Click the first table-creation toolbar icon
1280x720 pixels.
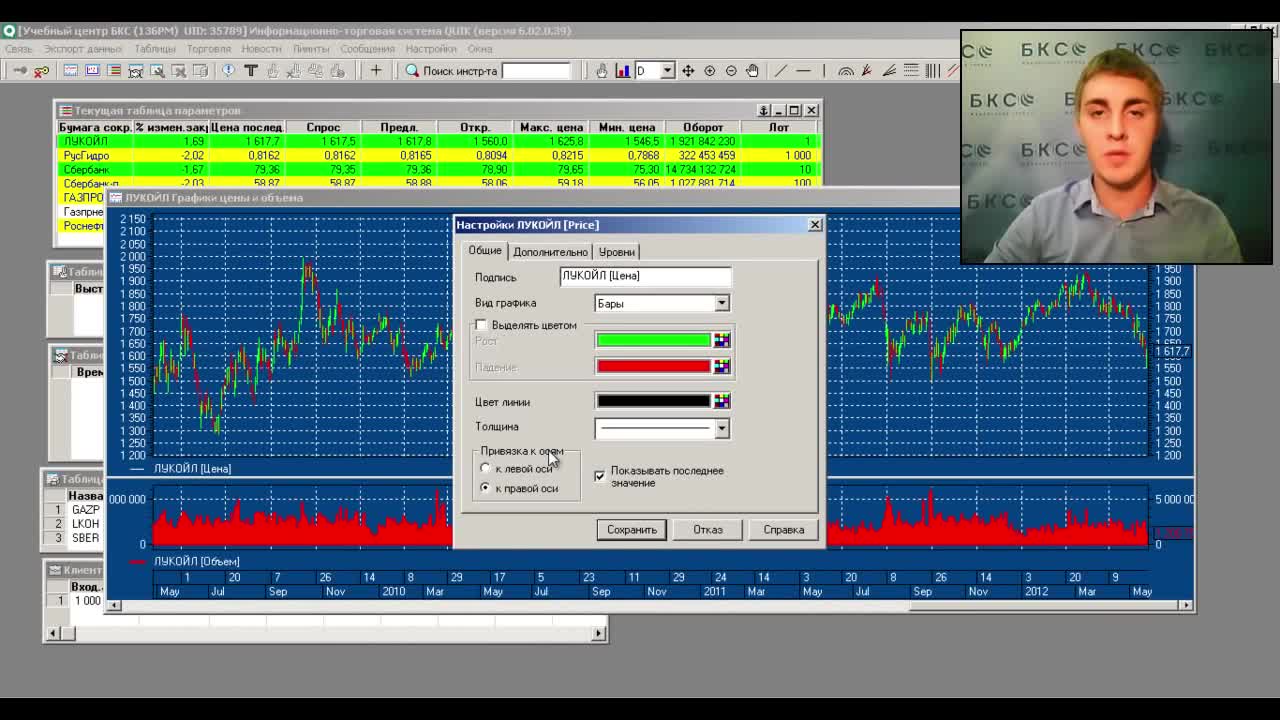coord(71,71)
